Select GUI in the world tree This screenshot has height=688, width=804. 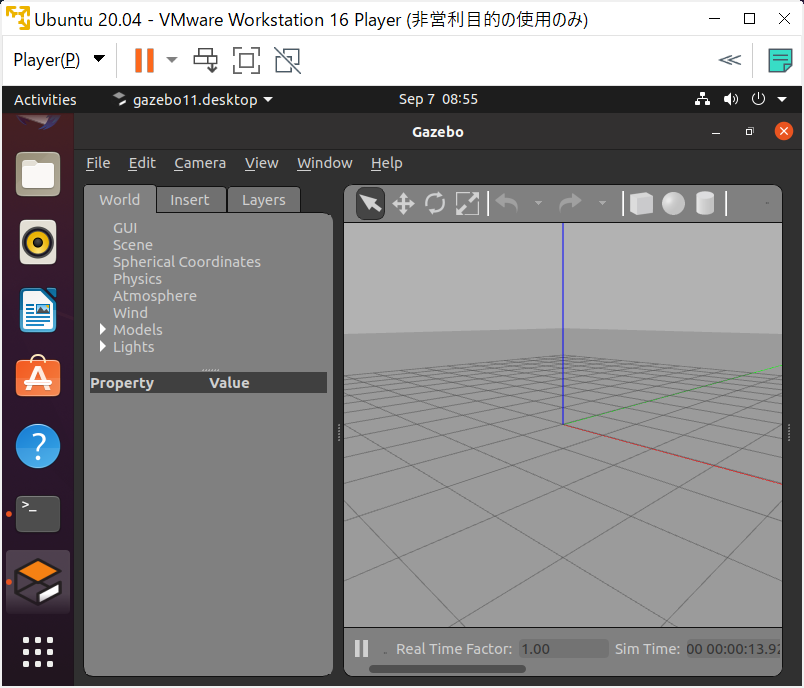(125, 228)
